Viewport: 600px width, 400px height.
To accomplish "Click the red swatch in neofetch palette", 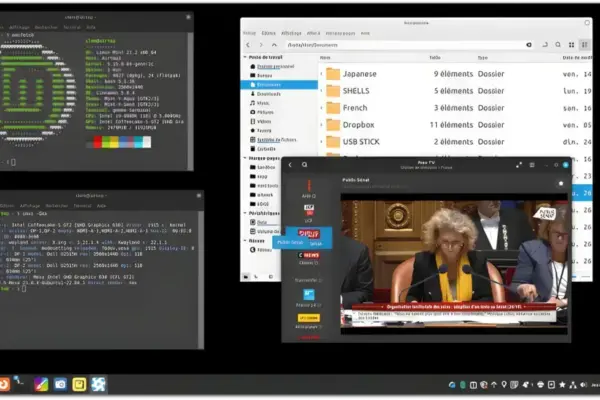I will (98, 142).
